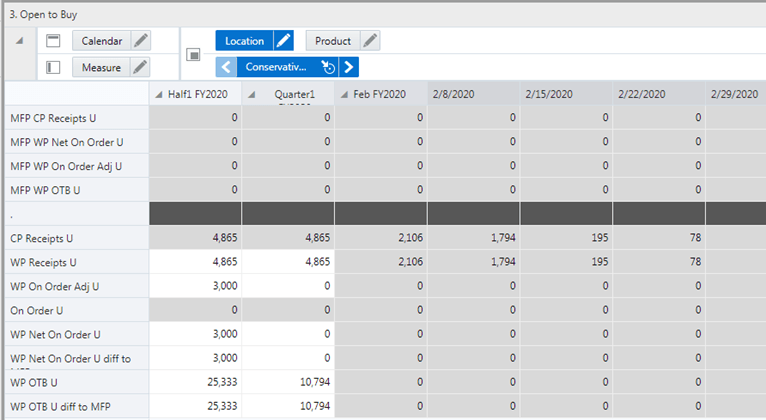The image size is (766, 420).
Task: Select WP Net On Order U diff to row
Action: tap(77, 358)
